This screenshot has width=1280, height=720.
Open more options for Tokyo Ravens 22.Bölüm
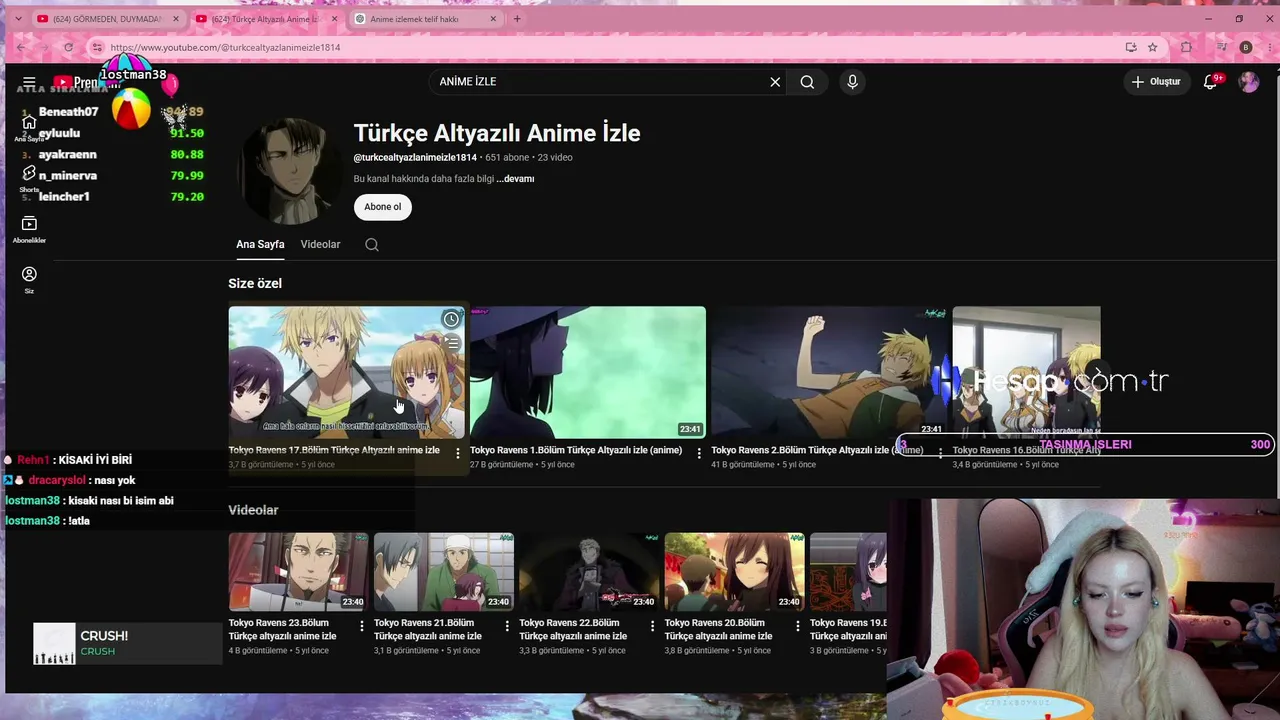click(653, 626)
